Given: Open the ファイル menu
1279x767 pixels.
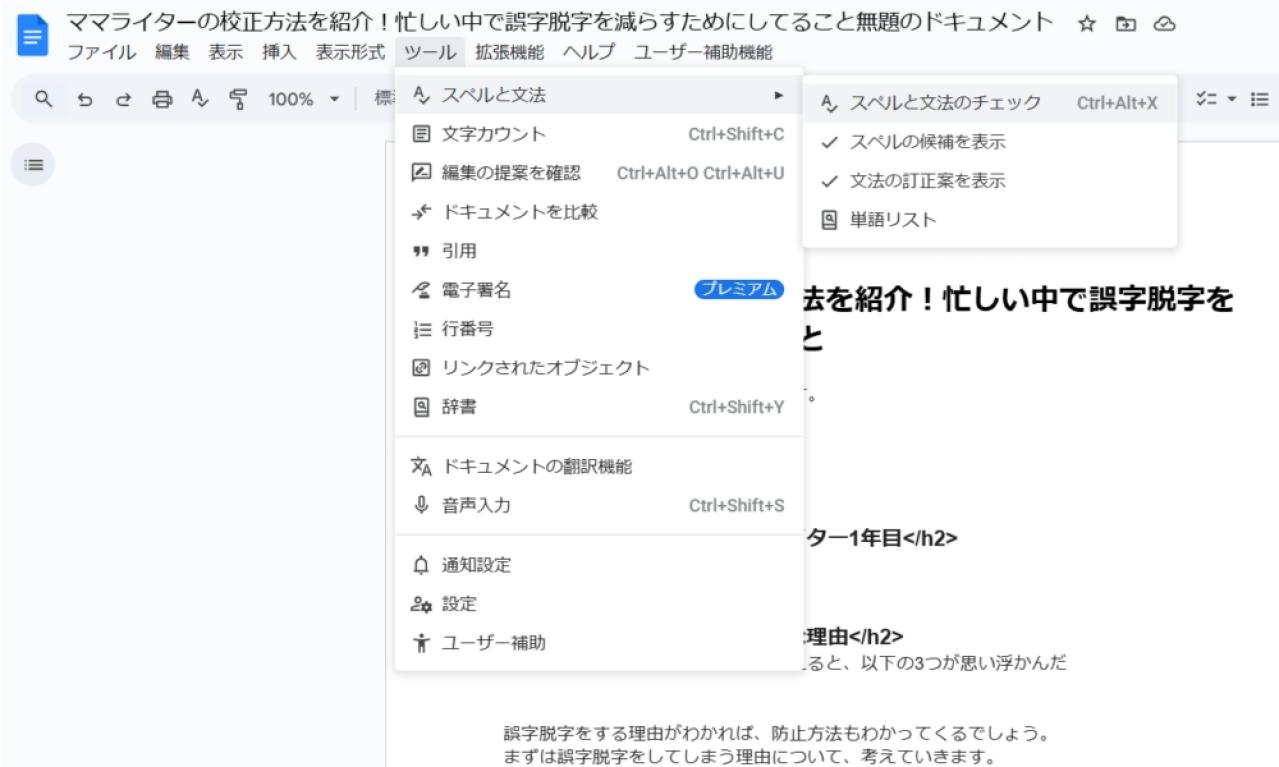Looking at the screenshot, I should coord(104,52).
